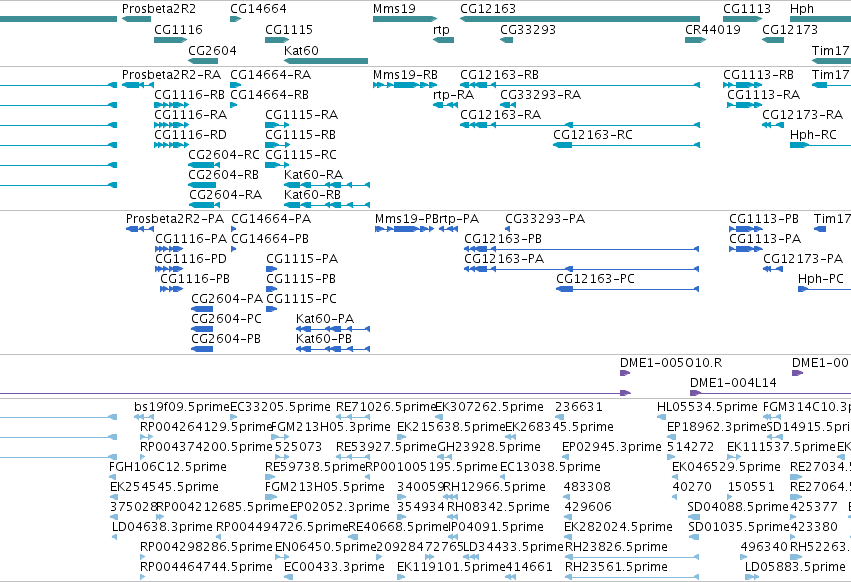Click the HL05534.5prime EST
The height and width of the screenshot is (582, 851).
click(661, 417)
